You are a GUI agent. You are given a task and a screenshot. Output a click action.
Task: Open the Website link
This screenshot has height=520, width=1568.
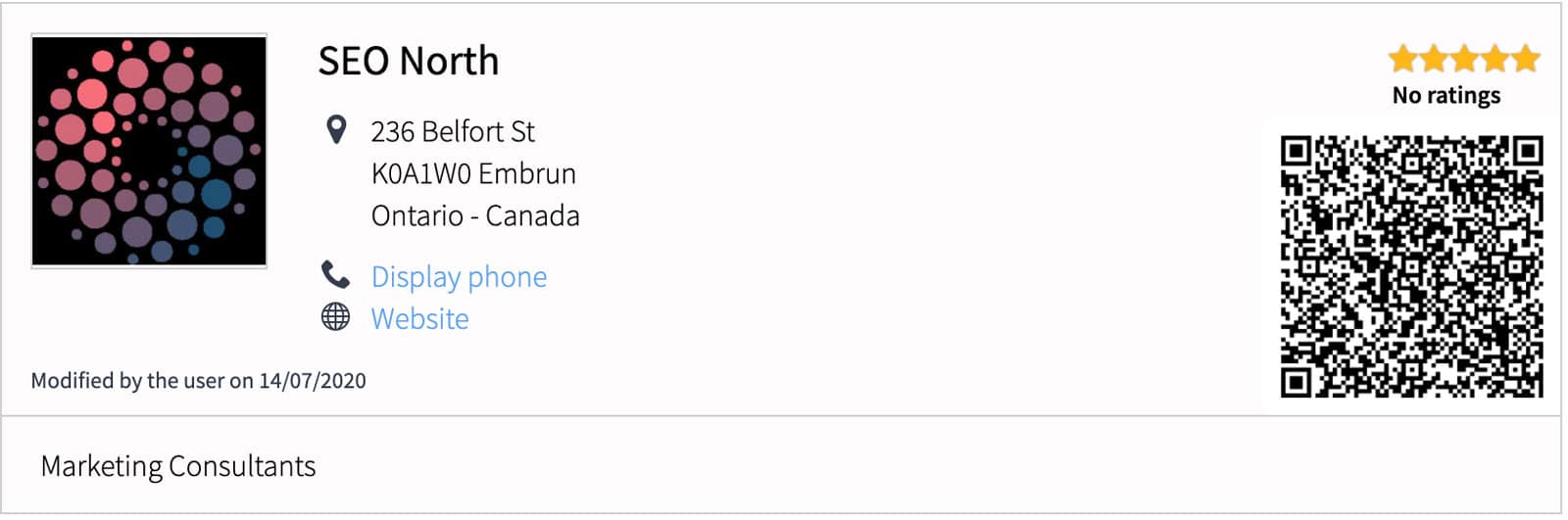(x=419, y=319)
